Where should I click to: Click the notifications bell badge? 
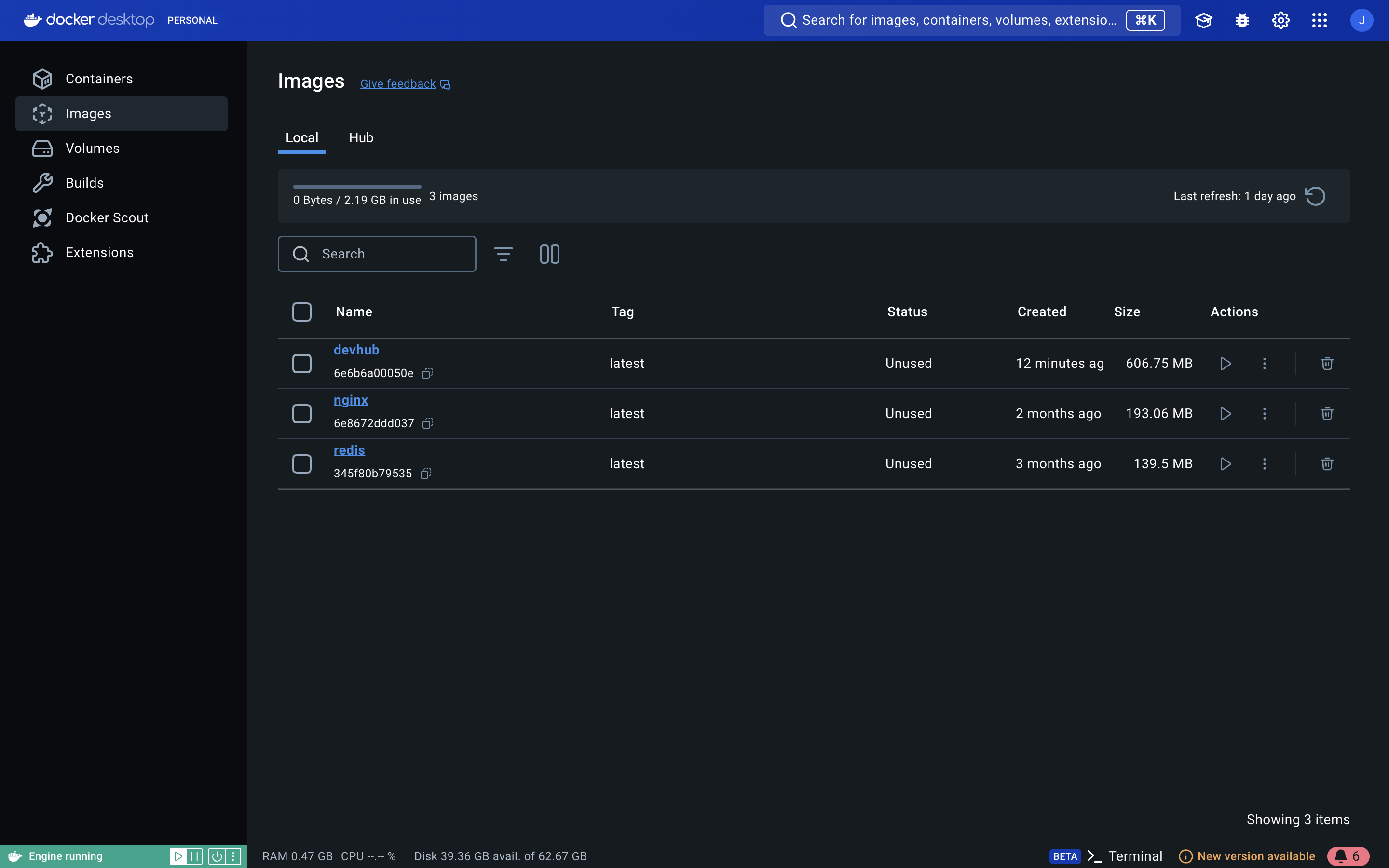click(x=1348, y=856)
